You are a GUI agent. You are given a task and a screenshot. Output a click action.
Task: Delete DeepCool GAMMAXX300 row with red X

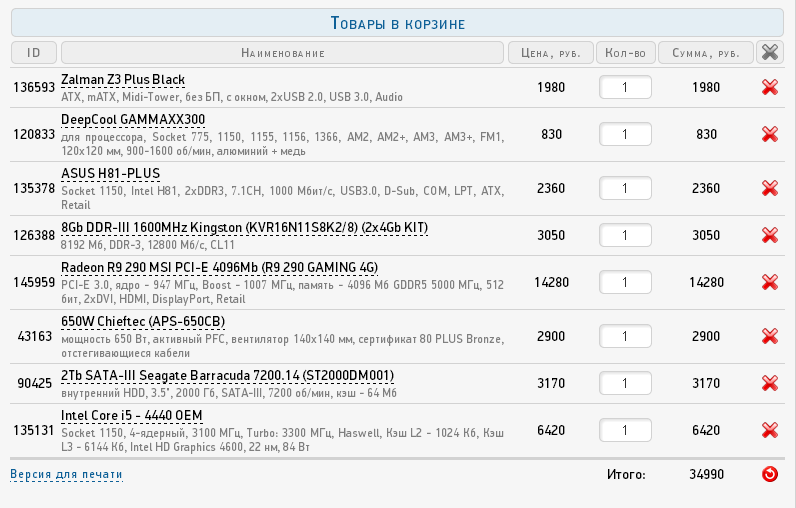tap(770, 134)
